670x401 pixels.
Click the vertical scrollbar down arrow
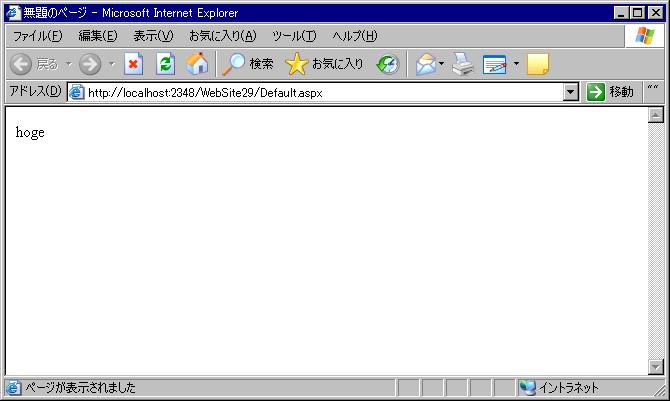(x=656, y=366)
